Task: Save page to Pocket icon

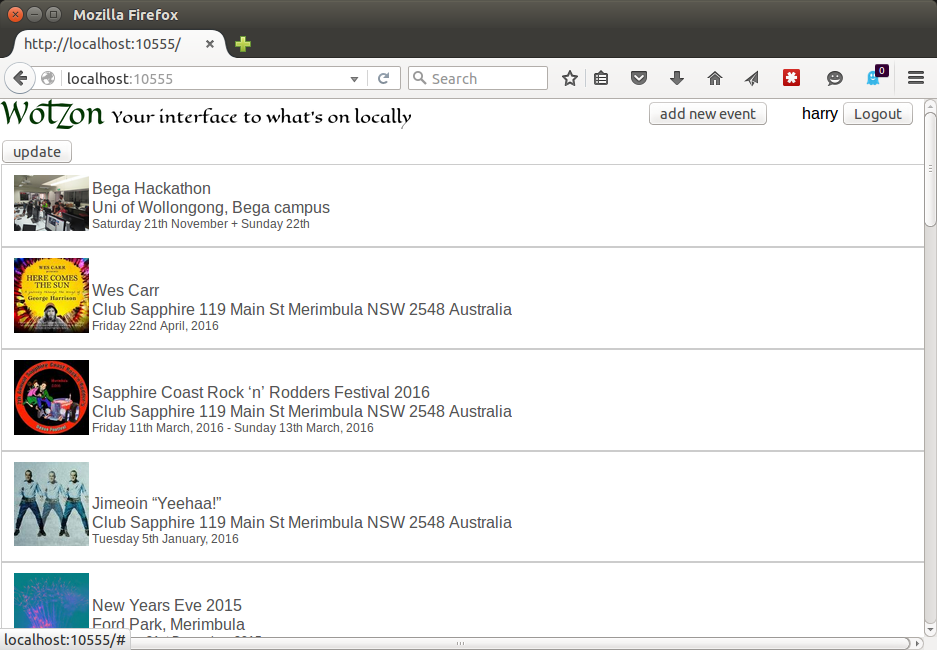Action: (639, 78)
